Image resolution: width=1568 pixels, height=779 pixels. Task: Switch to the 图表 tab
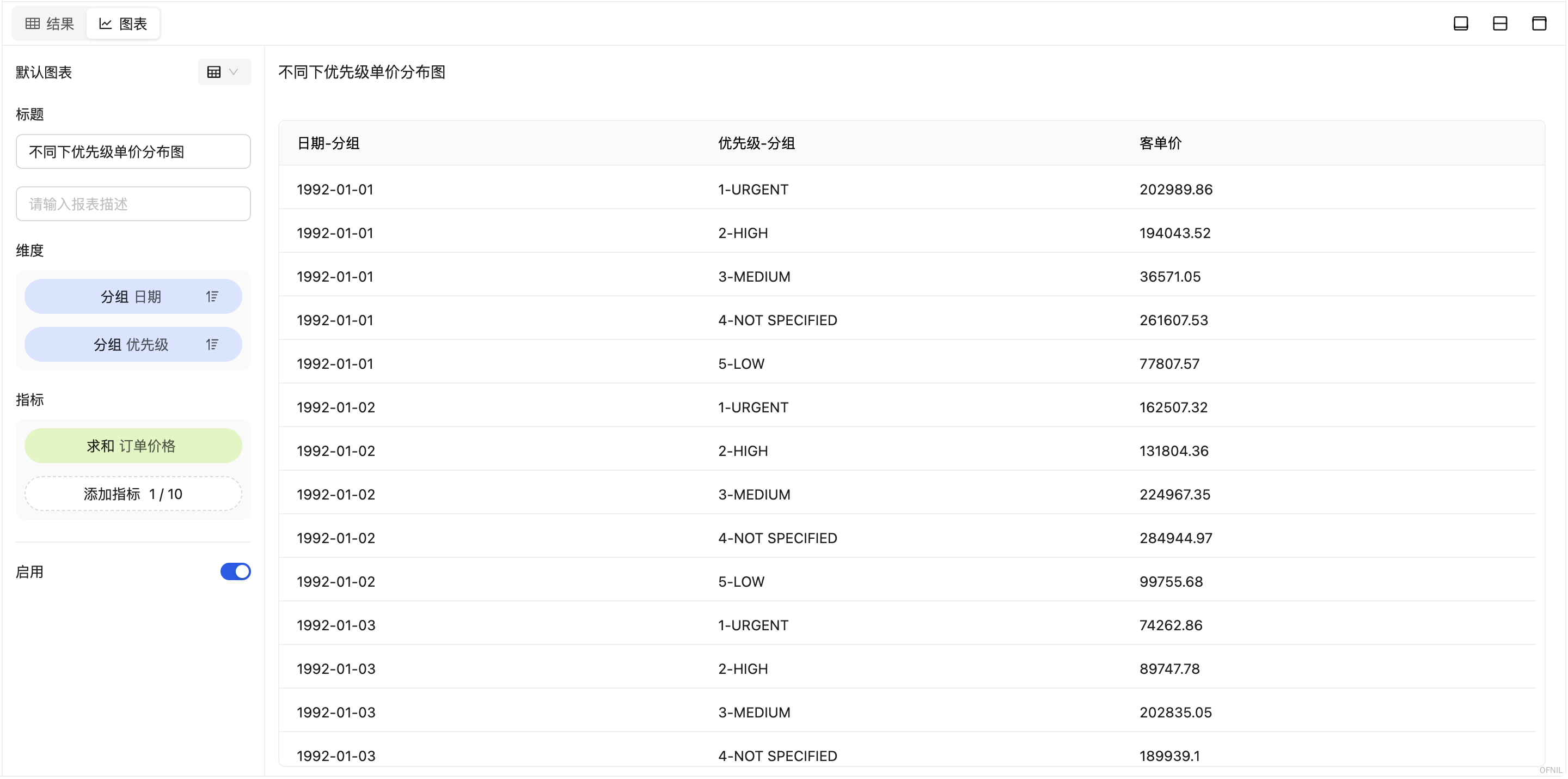(x=123, y=24)
